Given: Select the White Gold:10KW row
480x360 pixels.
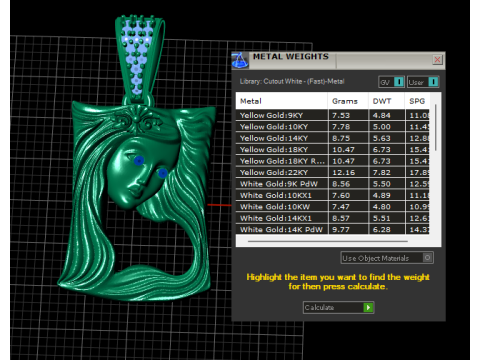Looking at the screenshot, I should pyautogui.click(x=333, y=207).
